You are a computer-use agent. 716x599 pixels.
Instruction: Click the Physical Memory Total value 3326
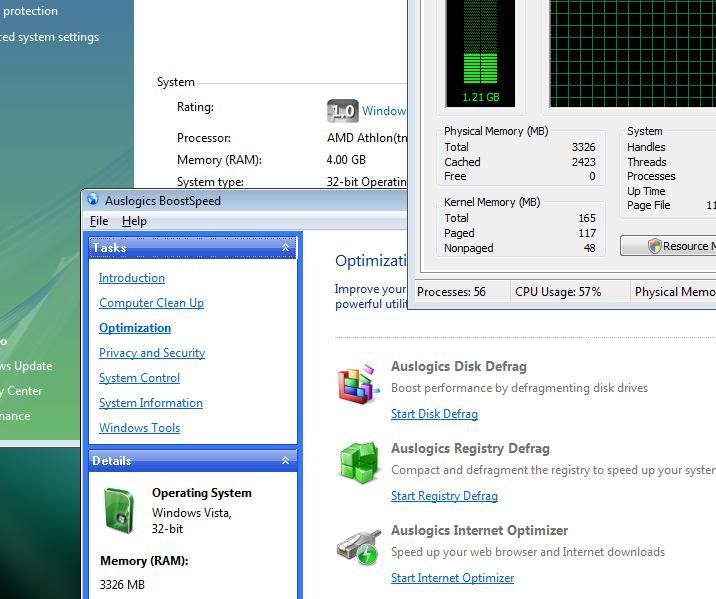pos(584,147)
